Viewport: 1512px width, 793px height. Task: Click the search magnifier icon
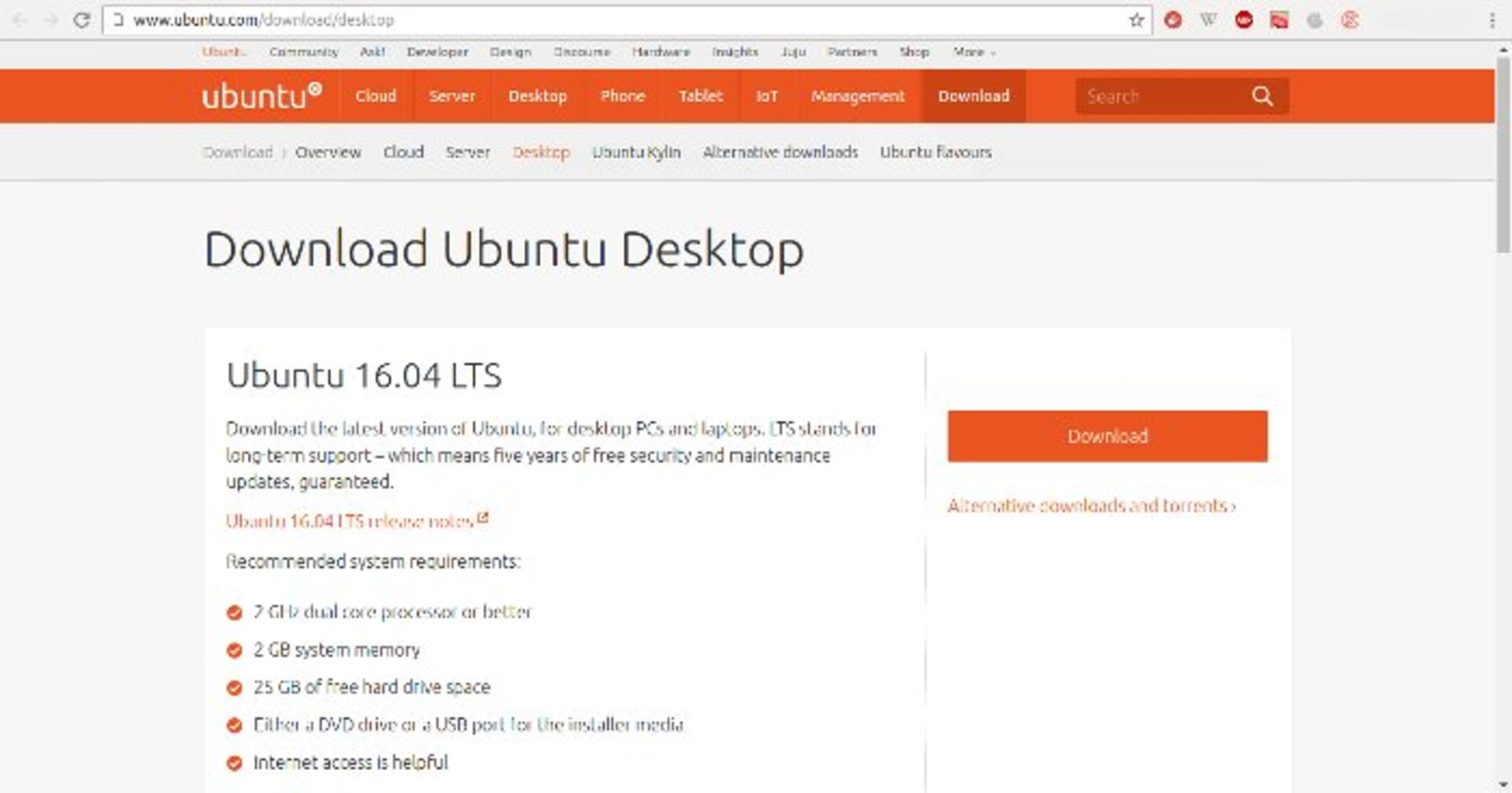(1262, 96)
